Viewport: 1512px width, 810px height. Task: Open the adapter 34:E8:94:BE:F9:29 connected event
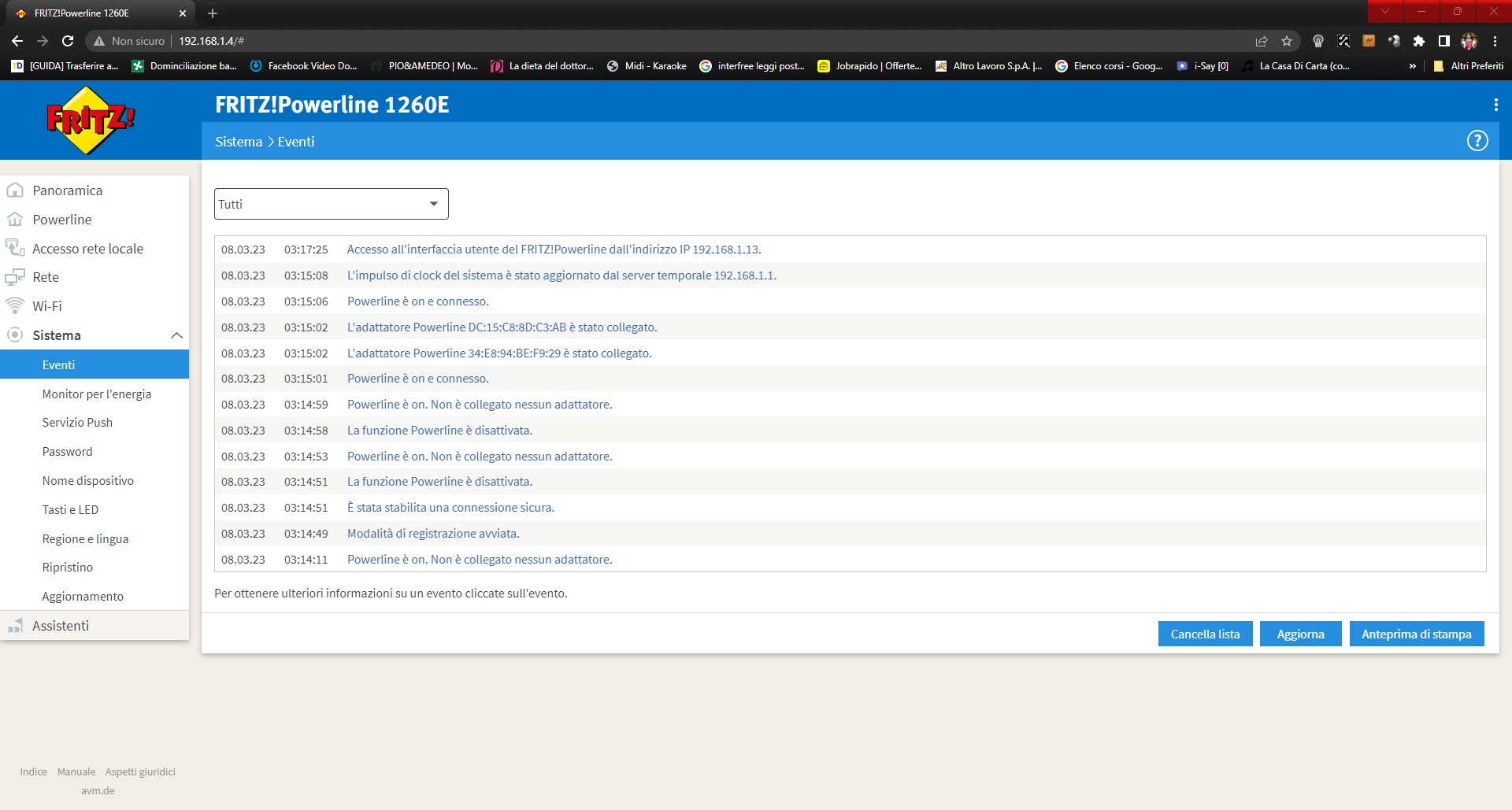(499, 353)
